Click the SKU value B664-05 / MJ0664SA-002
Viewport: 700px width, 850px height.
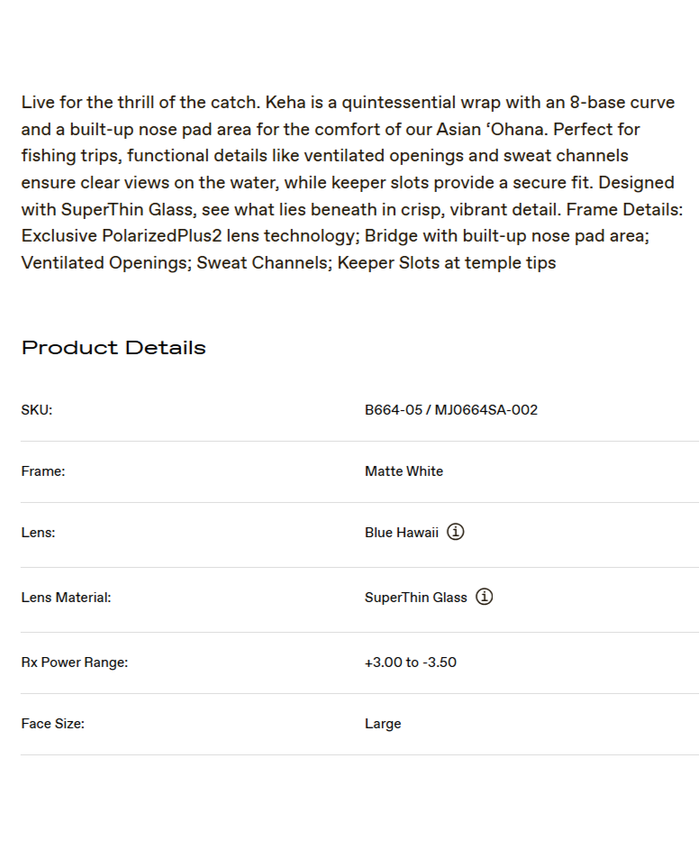451,410
